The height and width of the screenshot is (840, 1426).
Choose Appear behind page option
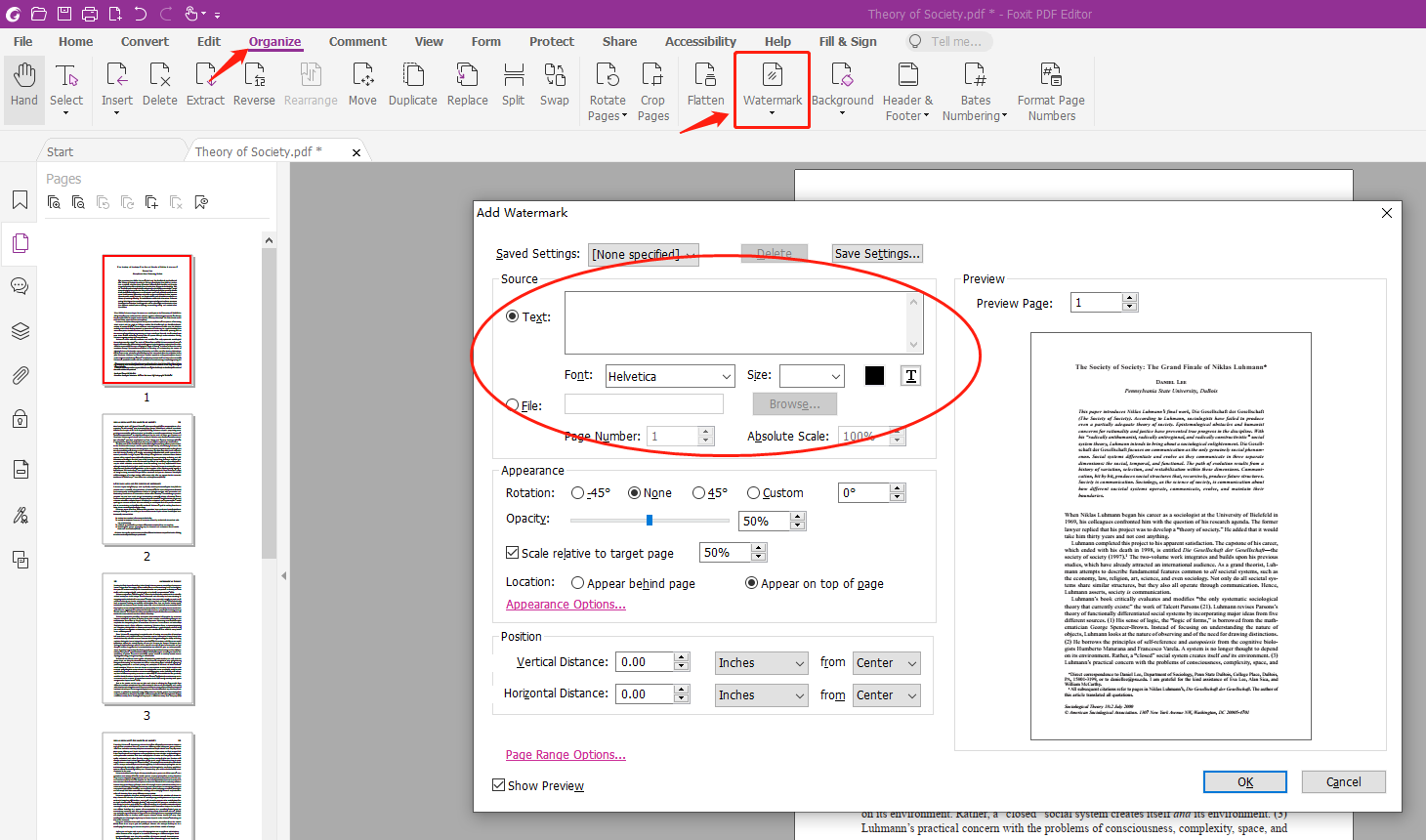click(578, 583)
